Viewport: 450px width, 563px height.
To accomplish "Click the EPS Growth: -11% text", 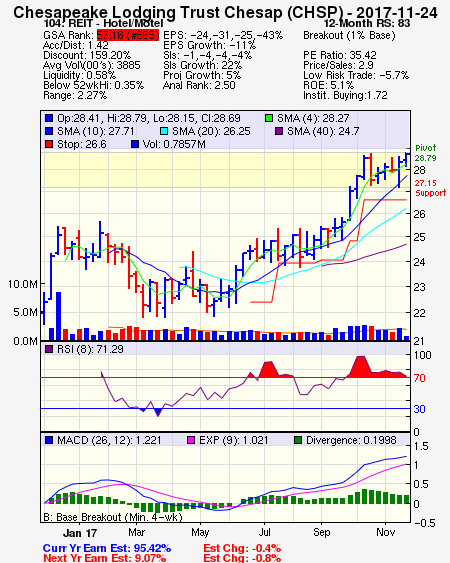I will [209, 45].
